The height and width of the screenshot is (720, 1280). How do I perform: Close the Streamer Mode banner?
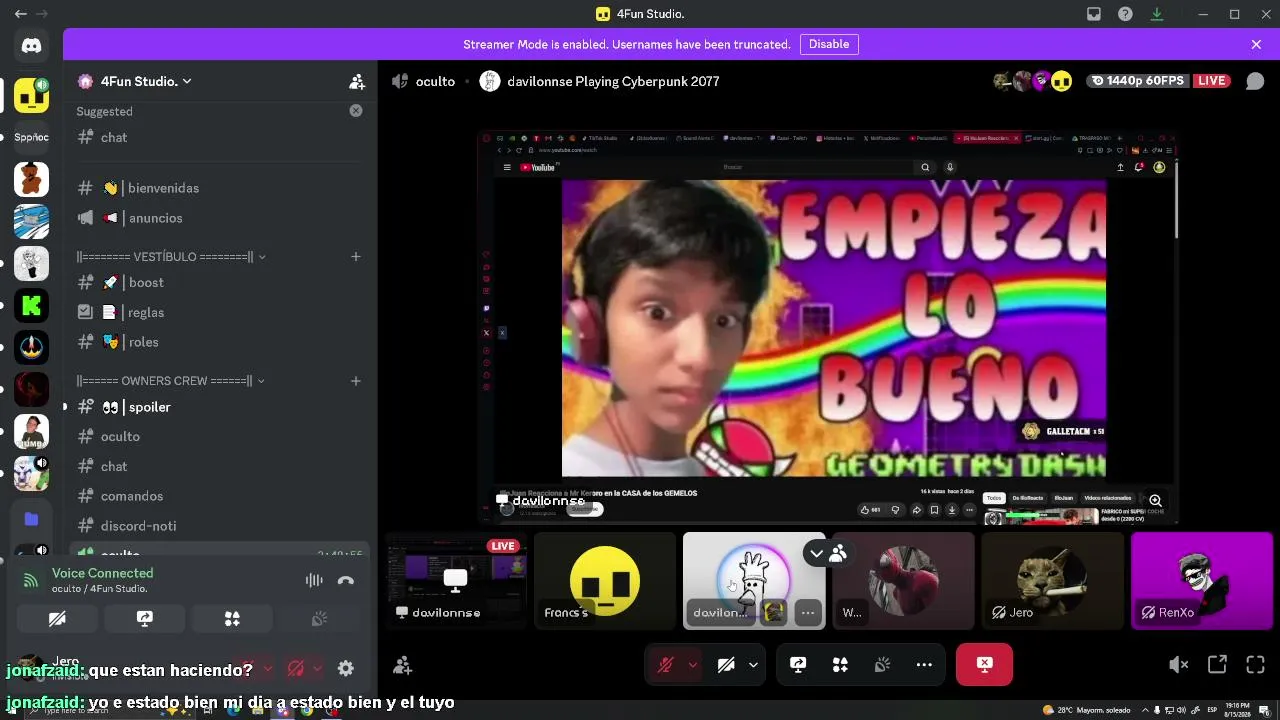[x=1256, y=44]
